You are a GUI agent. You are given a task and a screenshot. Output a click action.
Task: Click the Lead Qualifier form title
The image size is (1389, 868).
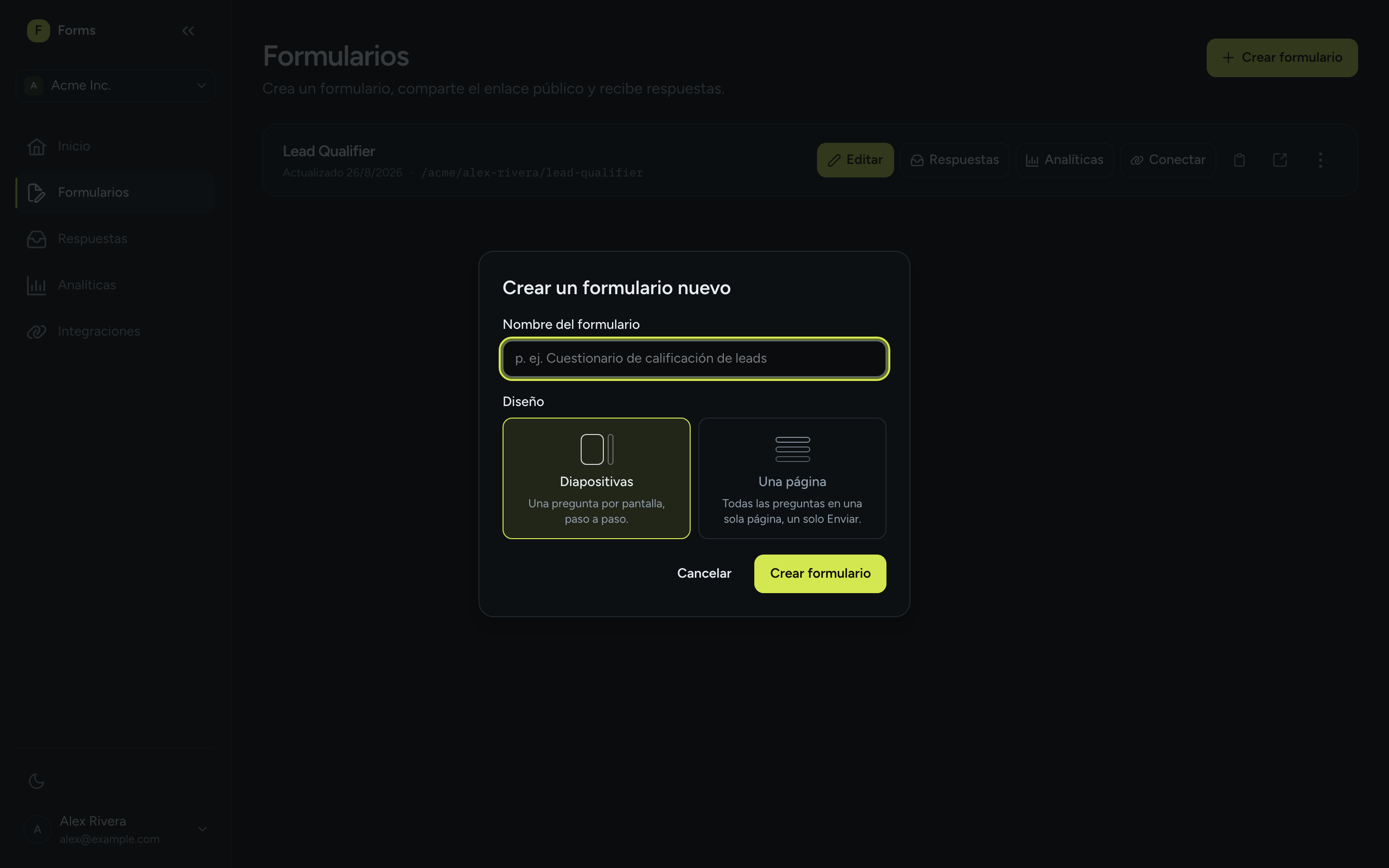[329, 151]
